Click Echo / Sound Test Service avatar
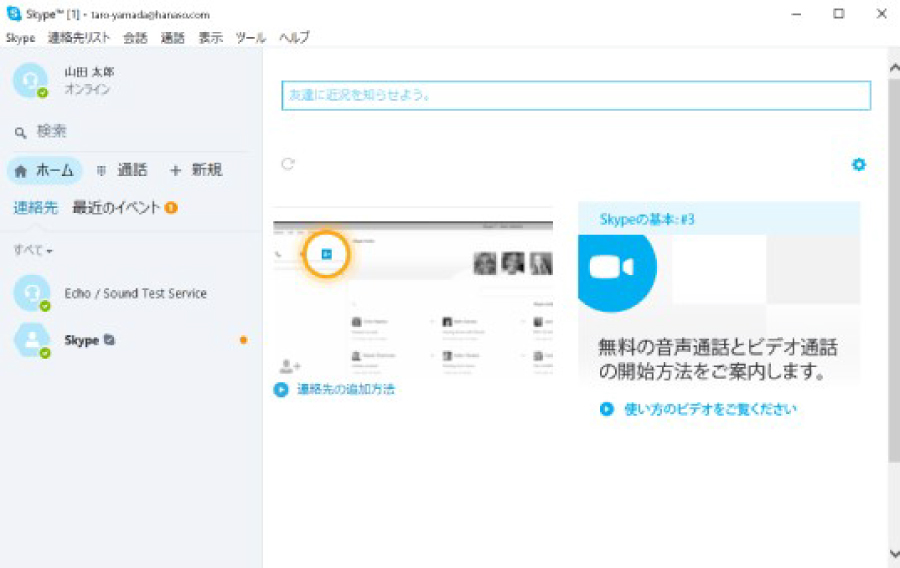 [x=32, y=293]
